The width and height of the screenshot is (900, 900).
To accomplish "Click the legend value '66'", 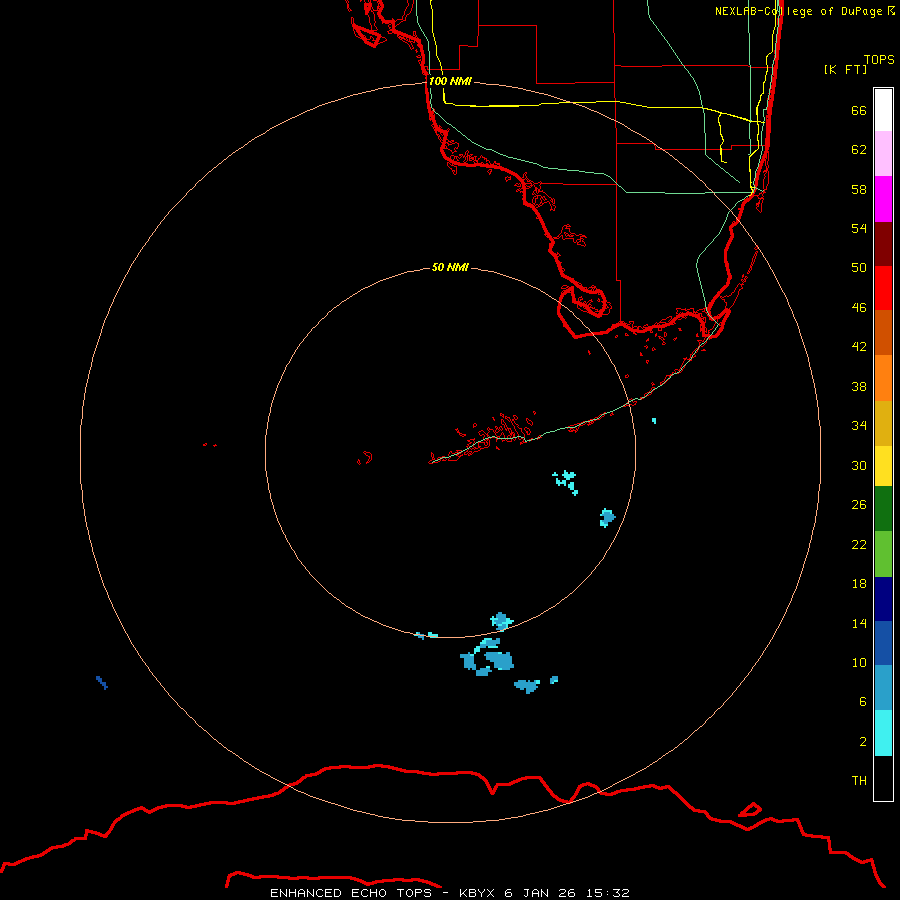I will pyautogui.click(x=859, y=110).
